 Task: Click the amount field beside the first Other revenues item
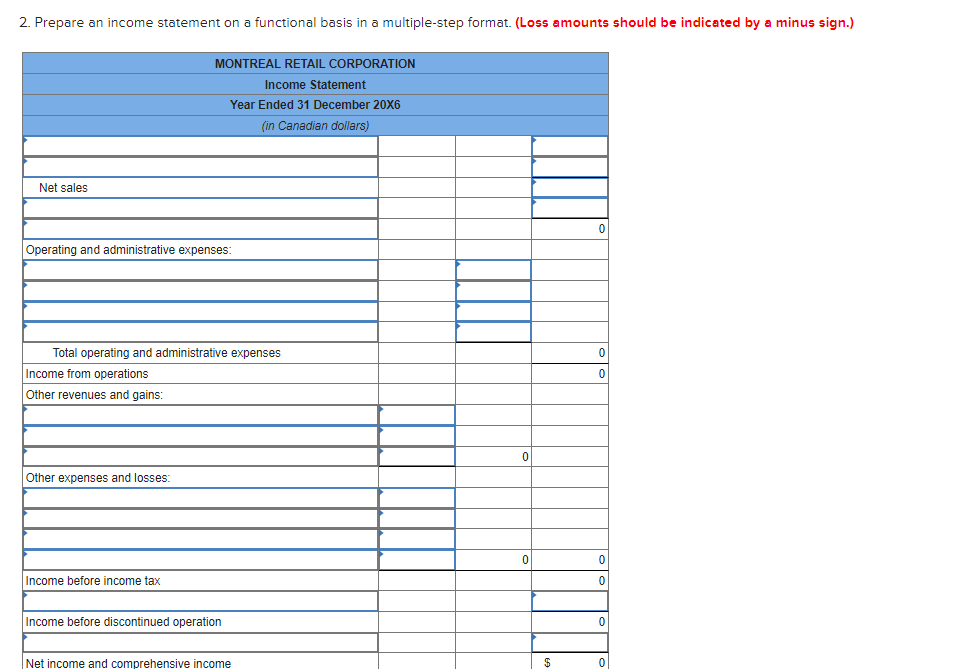(416, 415)
